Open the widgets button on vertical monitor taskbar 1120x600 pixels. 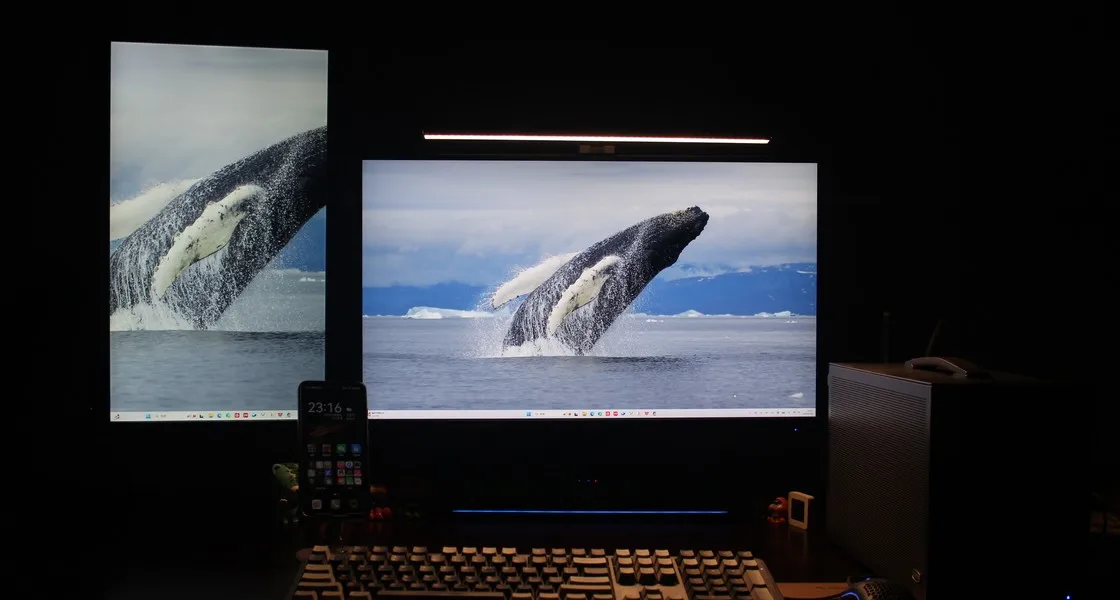coord(116,415)
